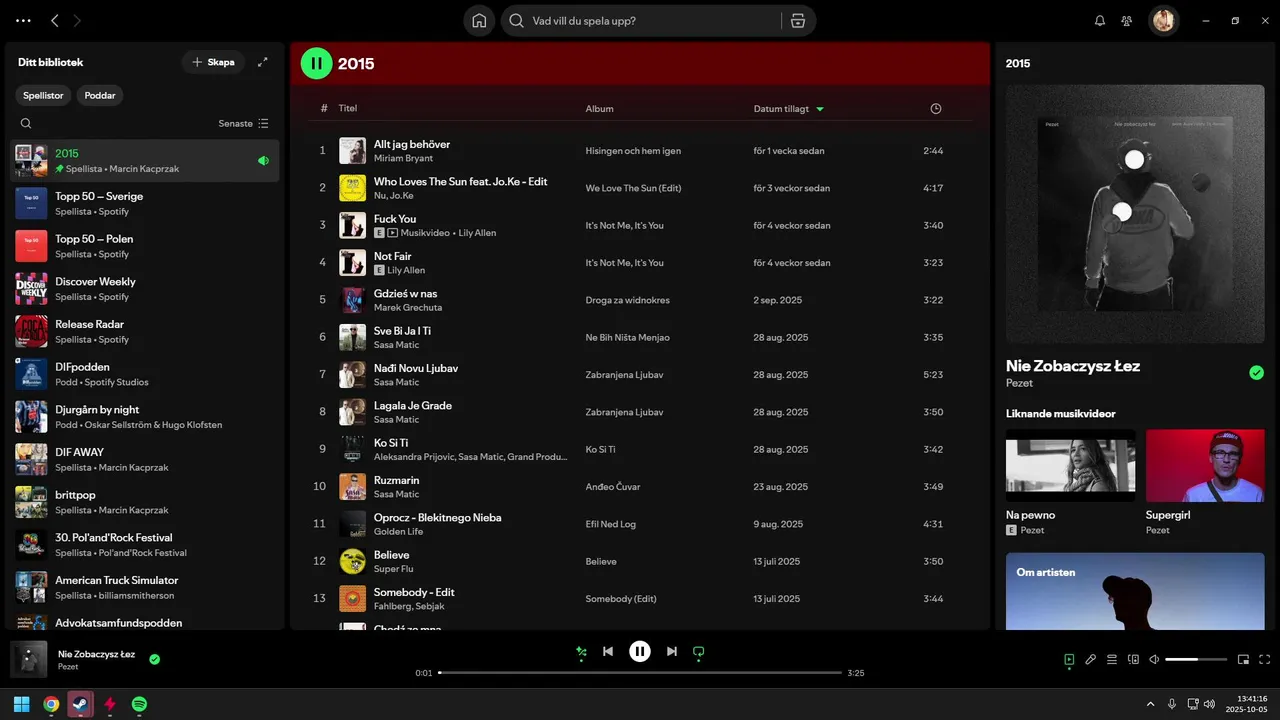Image resolution: width=1280 pixels, height=720 pixels.
Task: Open the Windows Start menu
Action: click(21, 704)
